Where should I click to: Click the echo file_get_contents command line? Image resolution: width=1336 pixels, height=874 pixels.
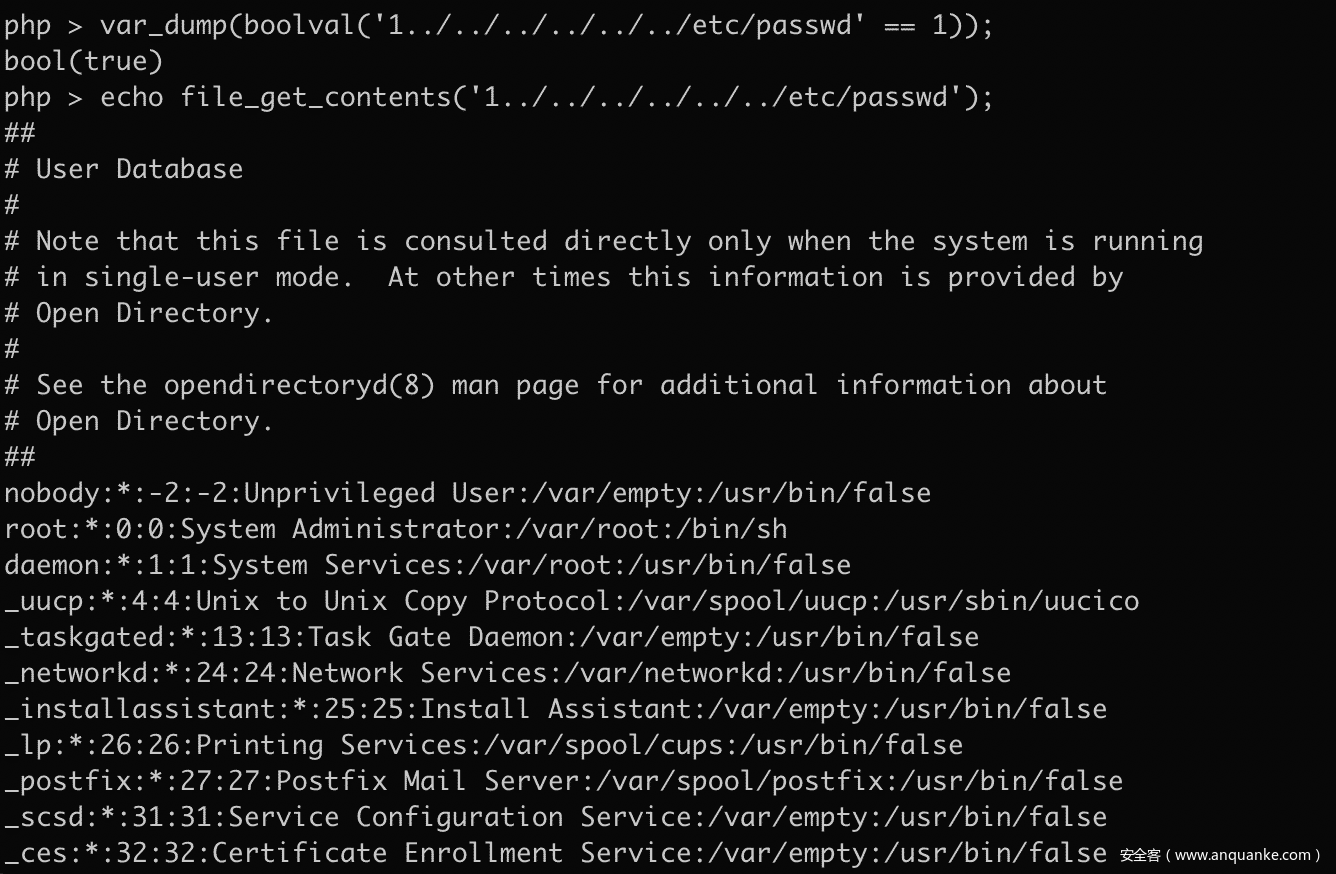click(498, 97)
